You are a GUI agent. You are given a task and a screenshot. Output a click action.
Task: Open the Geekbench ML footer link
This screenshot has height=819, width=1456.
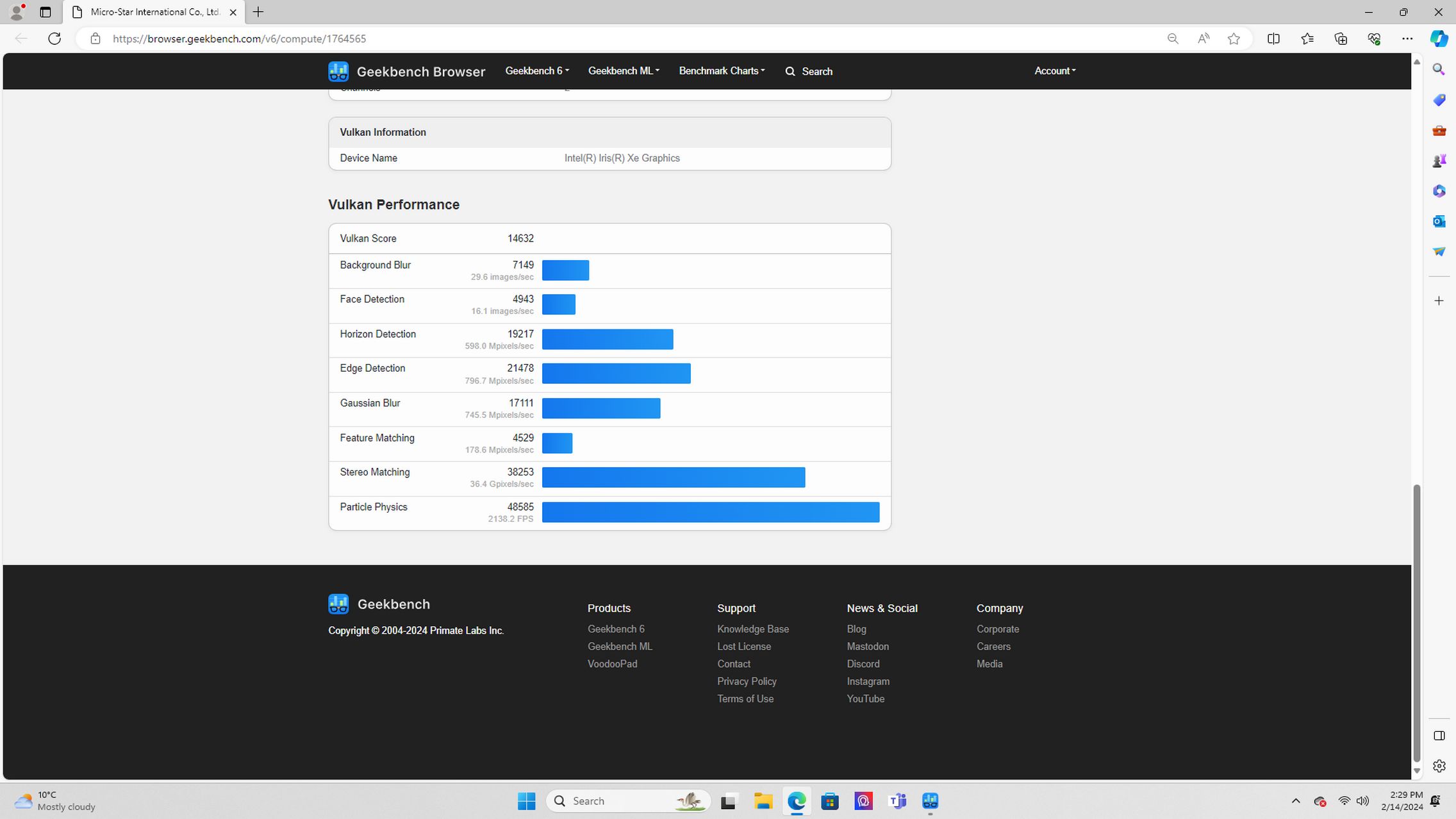click(x=620, y=647)
